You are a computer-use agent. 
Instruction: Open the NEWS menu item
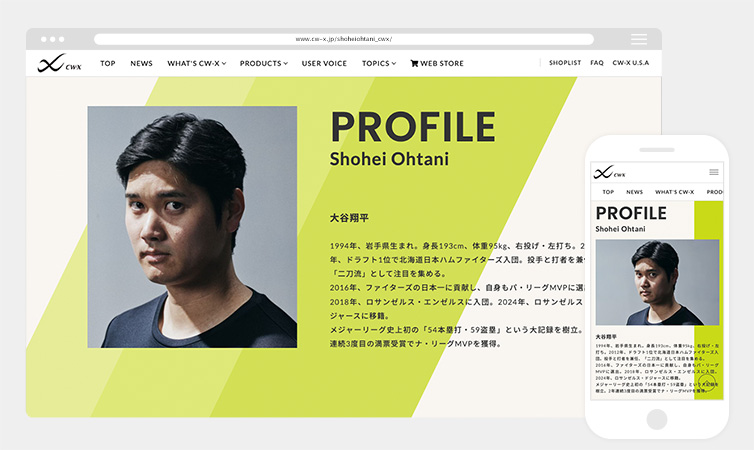point(141,63)
